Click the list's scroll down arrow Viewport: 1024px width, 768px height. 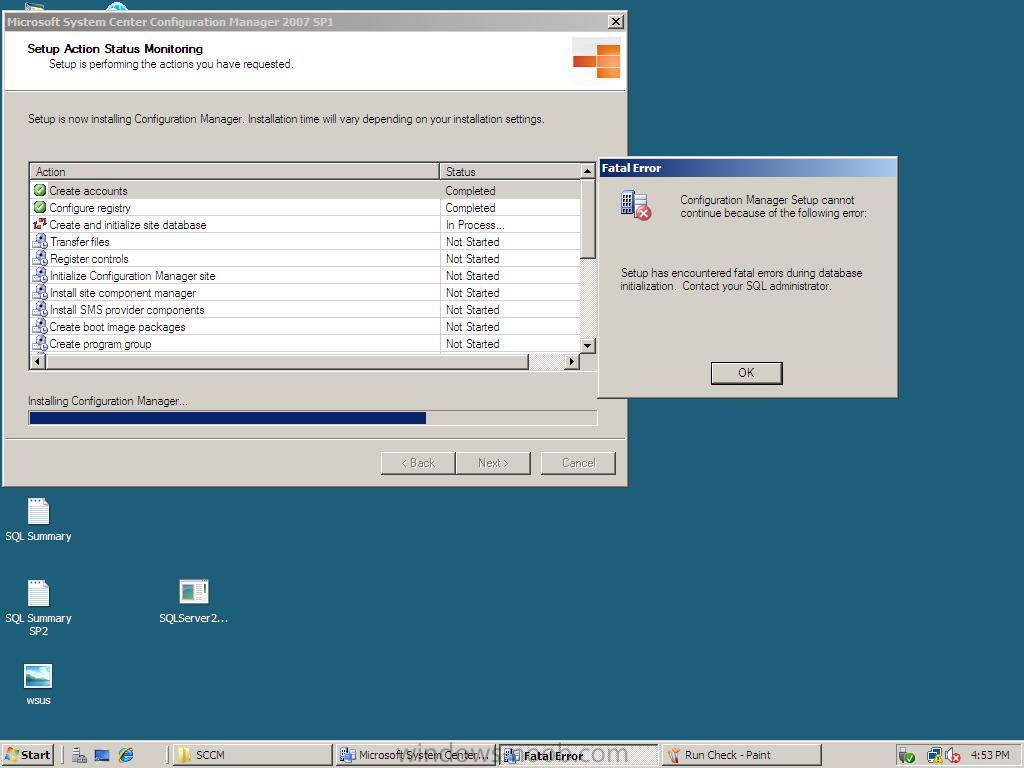pos(588,345)
